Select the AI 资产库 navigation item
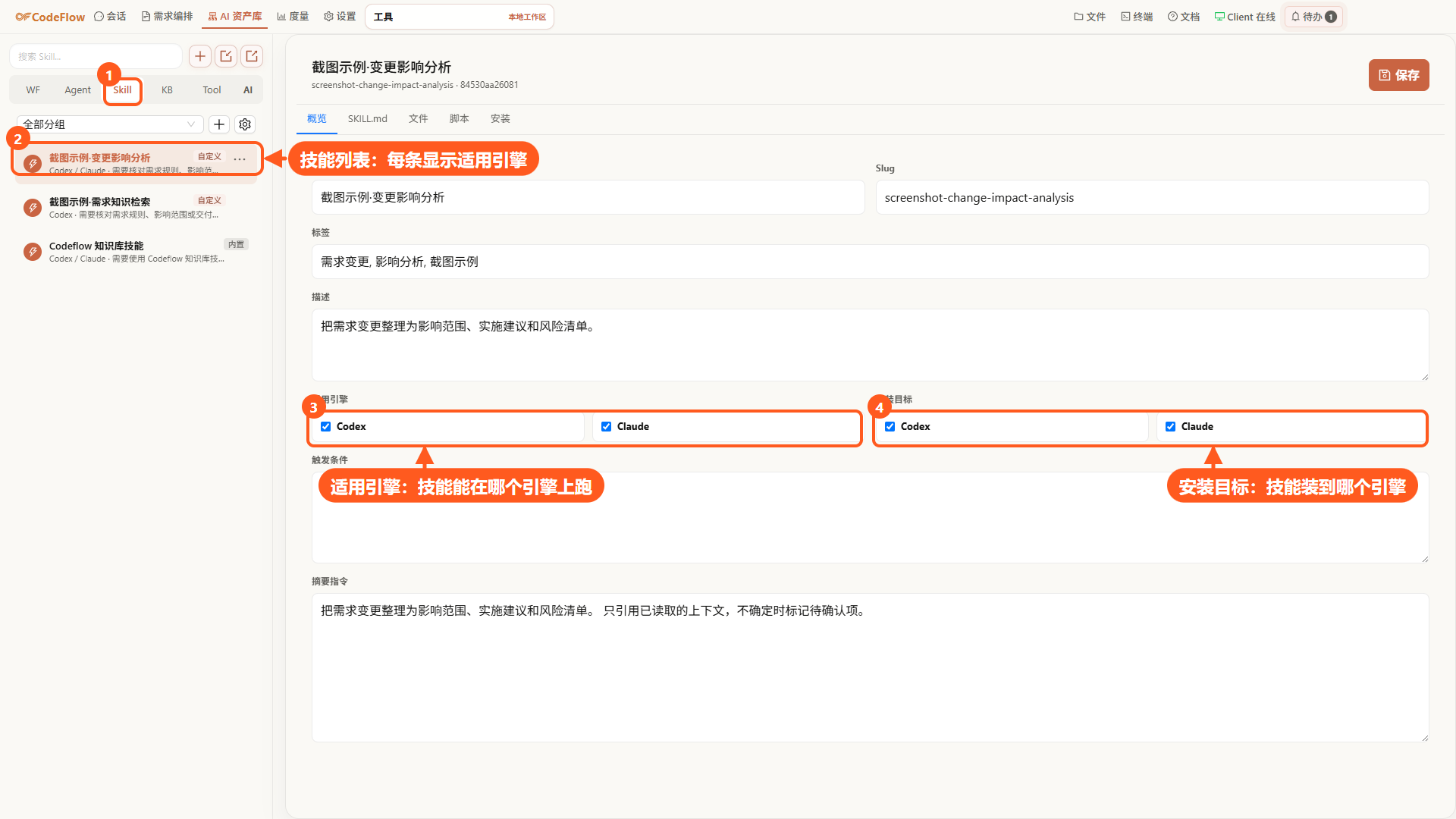 point(235,17)
